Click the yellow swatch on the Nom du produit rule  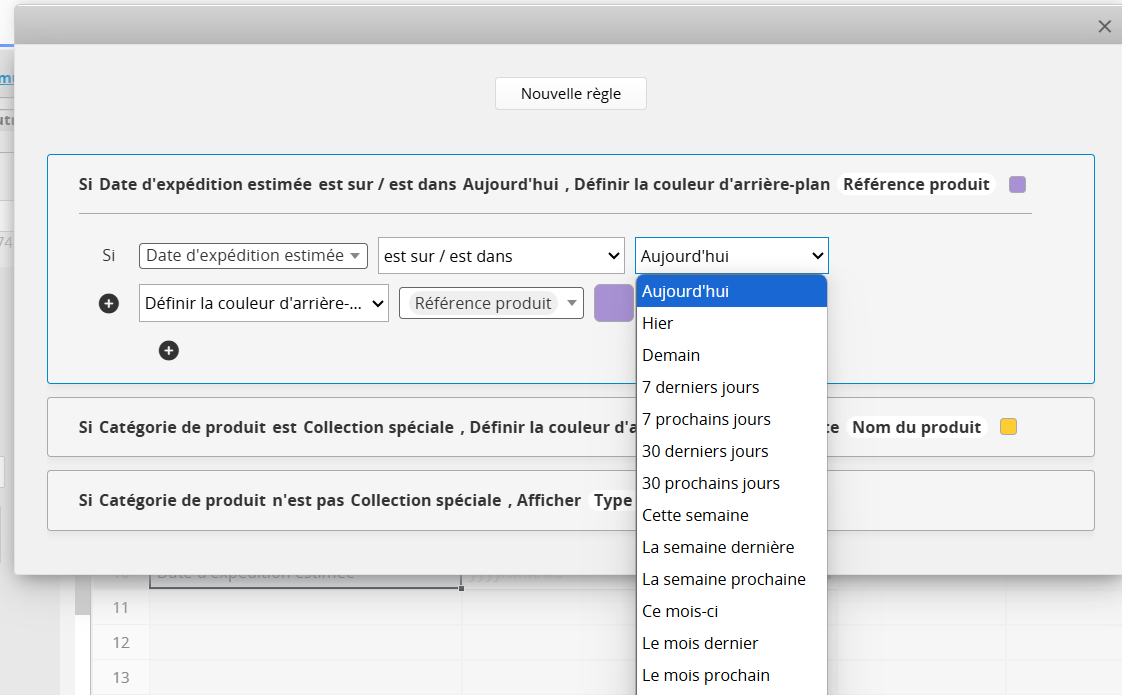1008,427
